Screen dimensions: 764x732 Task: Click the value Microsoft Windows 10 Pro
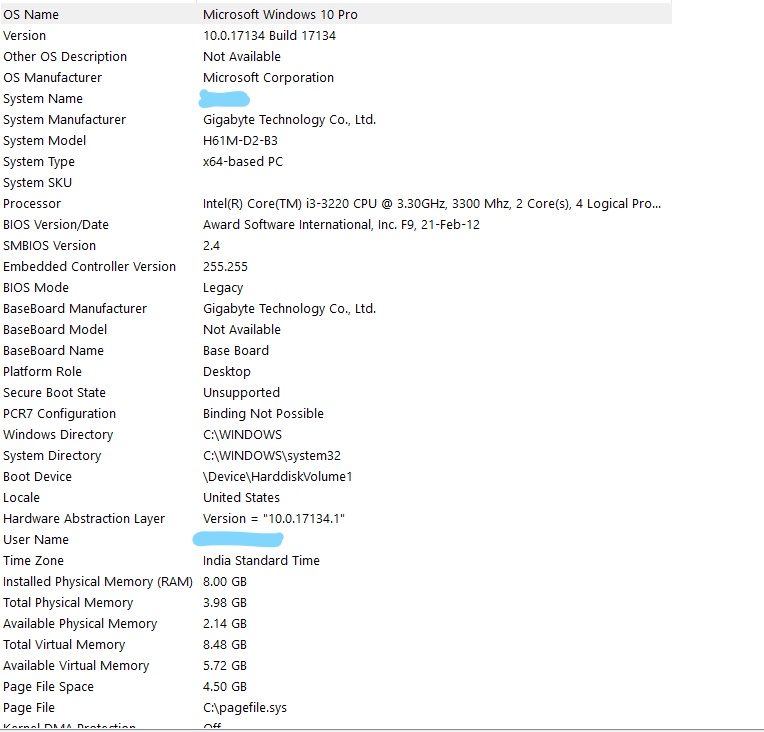pyautogui.click(x=280, y=15)
